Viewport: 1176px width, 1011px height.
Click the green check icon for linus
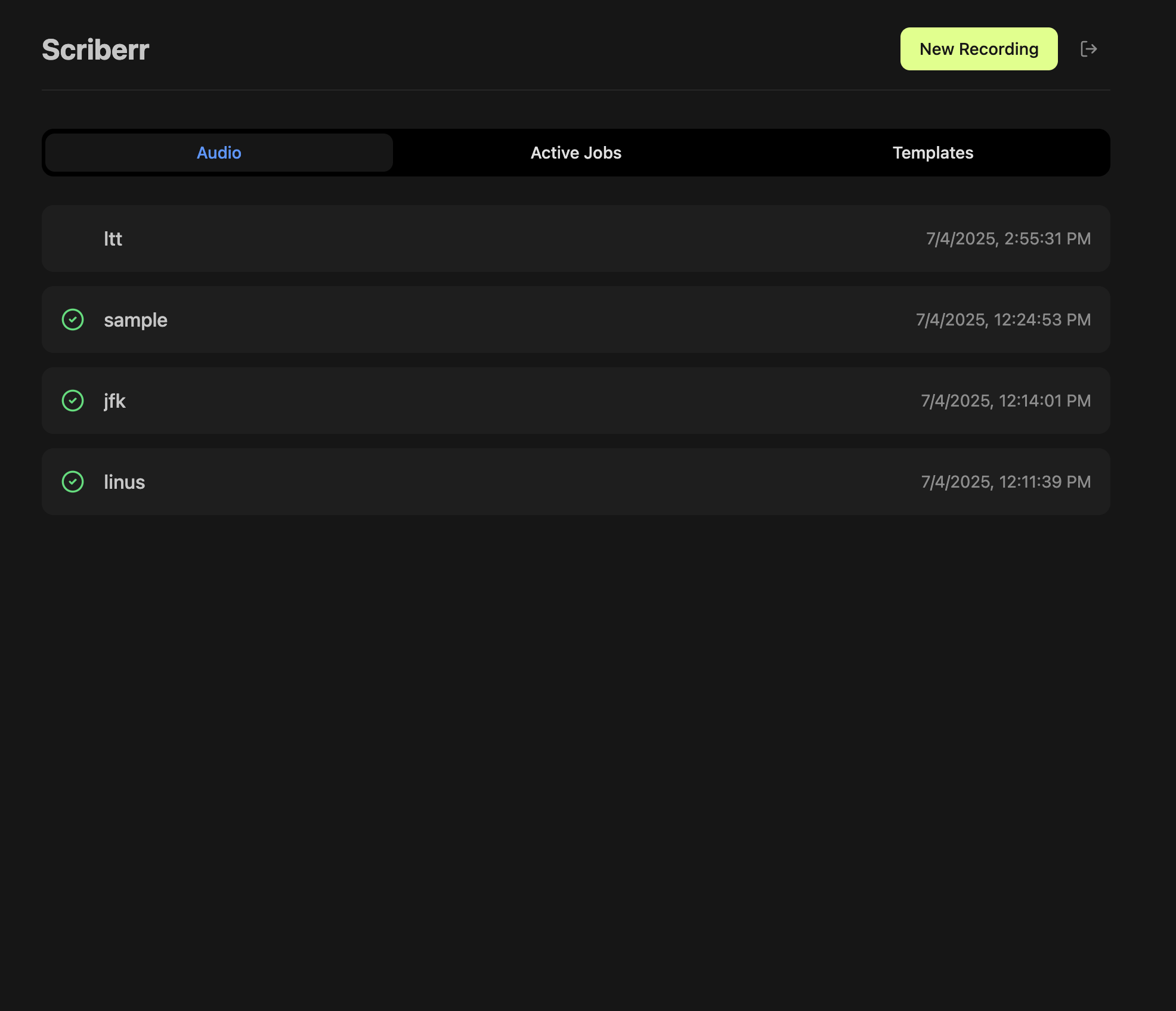73,482
